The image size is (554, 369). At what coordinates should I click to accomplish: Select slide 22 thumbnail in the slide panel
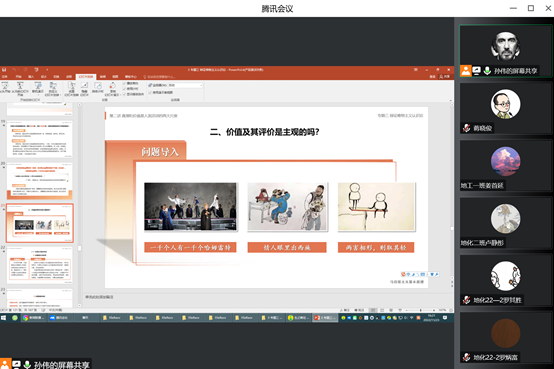[x=40, y=265]
